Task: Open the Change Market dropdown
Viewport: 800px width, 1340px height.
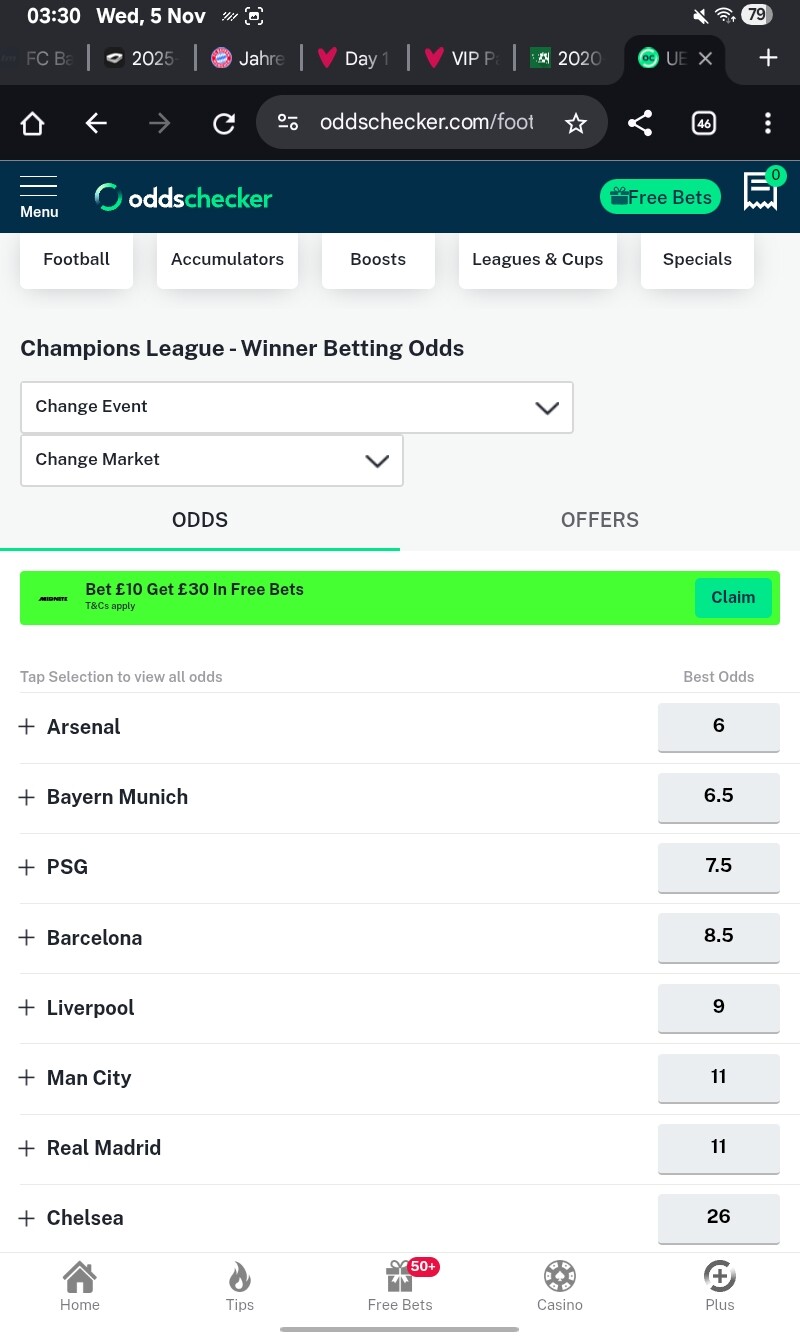Action: pos(212,460)
